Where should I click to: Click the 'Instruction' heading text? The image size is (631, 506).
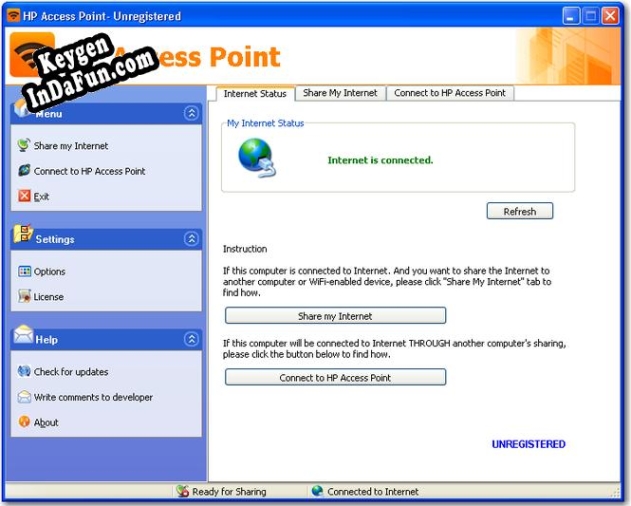tap(245, 249)
